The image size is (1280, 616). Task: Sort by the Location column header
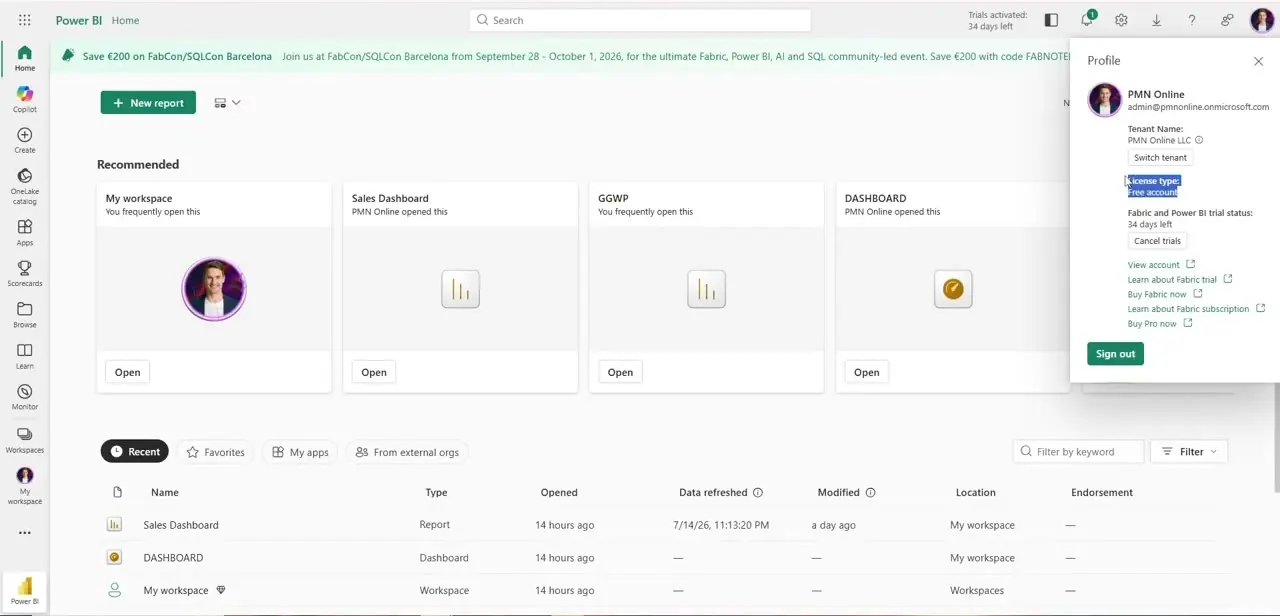click(975, 492)
